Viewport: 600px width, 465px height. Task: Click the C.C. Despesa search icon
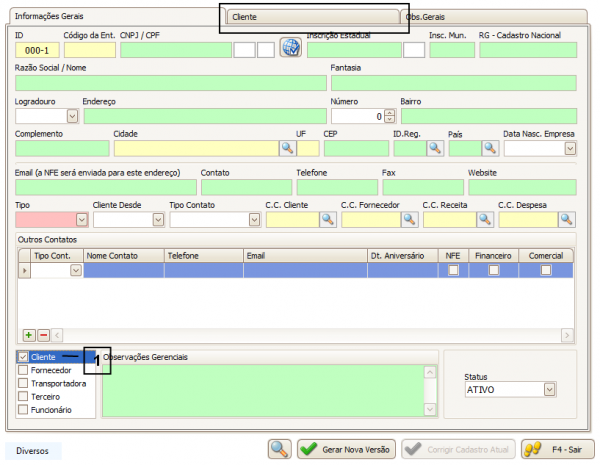[566, 219]
